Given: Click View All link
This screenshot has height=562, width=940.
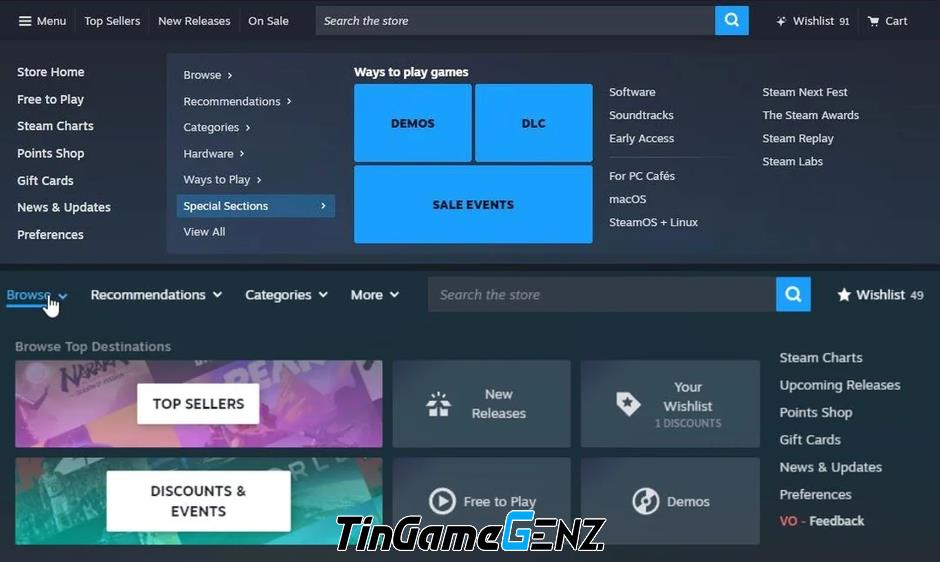Looking at the screenshot, I should pyautogui.click(x=204, y=232).
